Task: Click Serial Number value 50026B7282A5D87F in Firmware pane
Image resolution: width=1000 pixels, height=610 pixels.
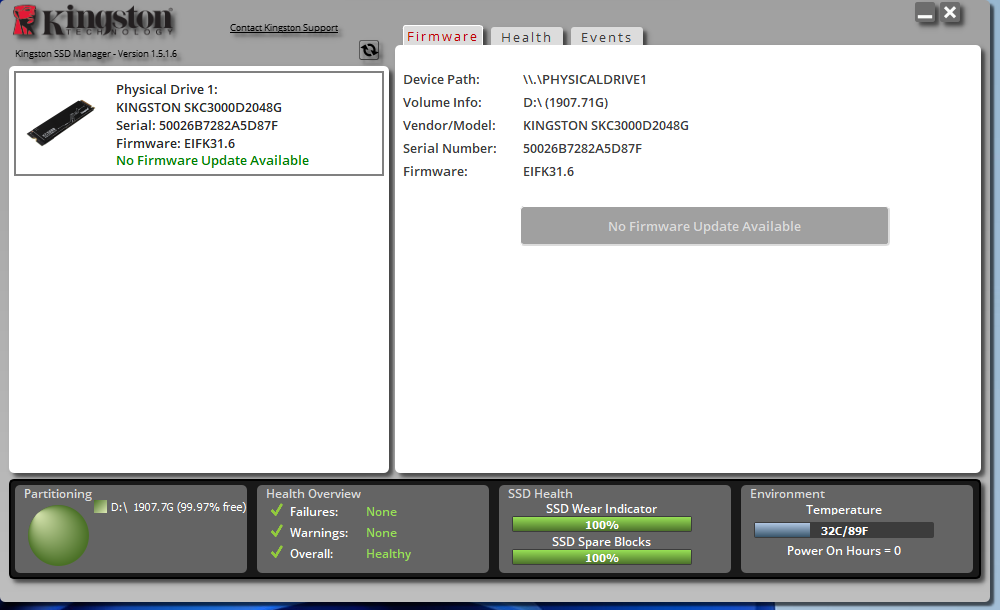Action: [x=582, y=149]
